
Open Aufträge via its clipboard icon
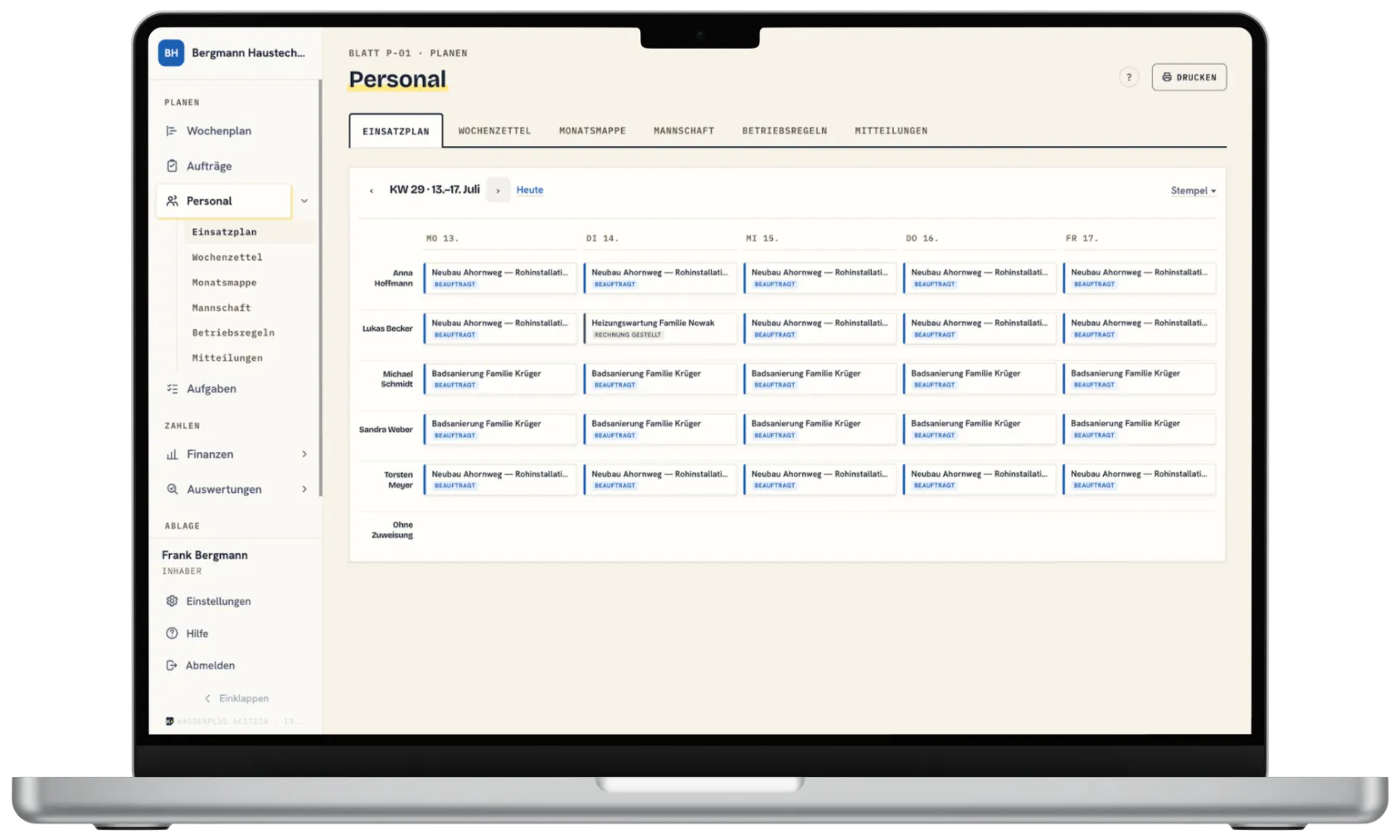click(172, 166)
